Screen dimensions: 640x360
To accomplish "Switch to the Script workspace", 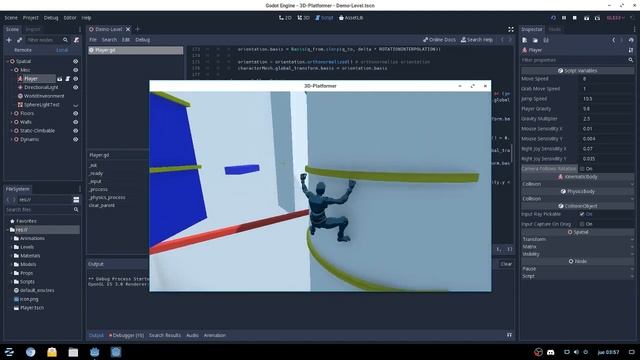I will click(324, 18).
